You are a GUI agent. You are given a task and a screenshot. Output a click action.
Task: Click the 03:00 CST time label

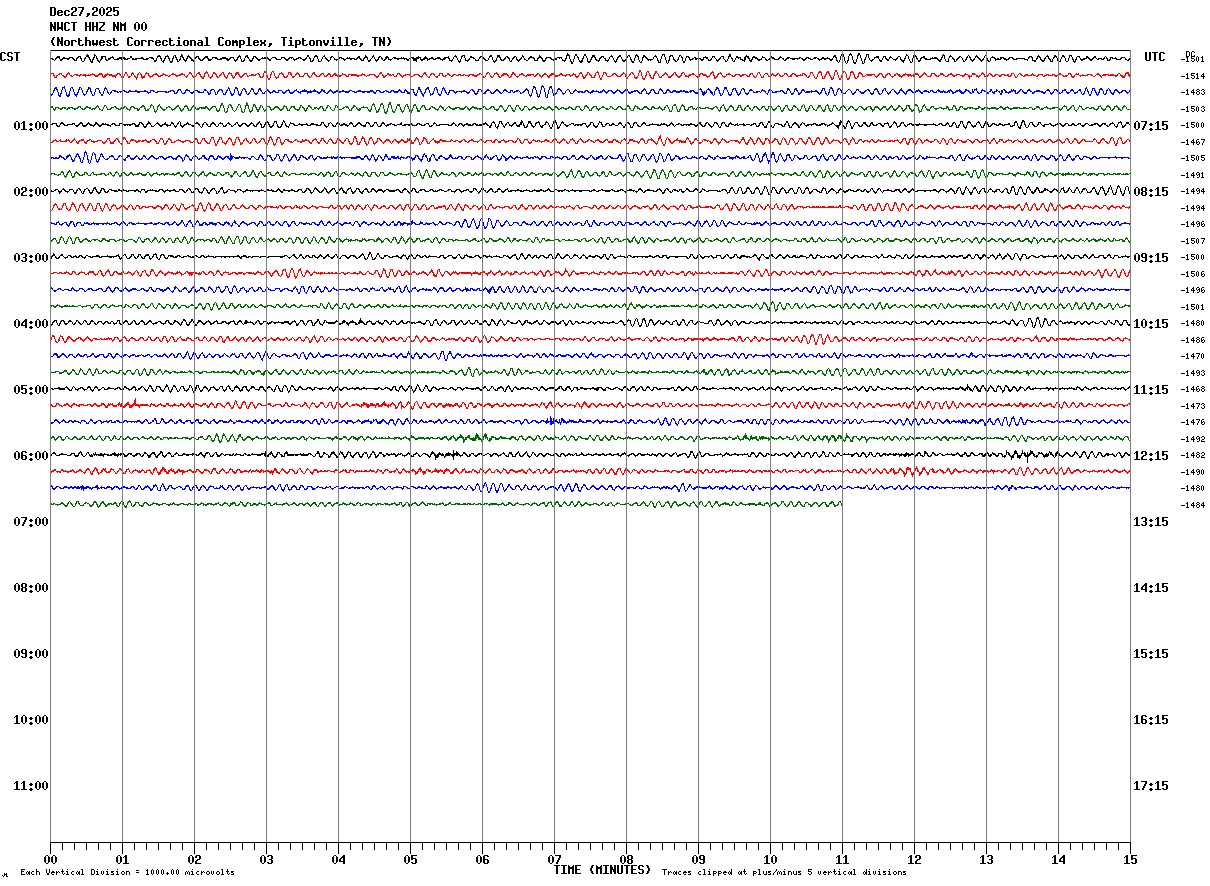pos(31,258)
